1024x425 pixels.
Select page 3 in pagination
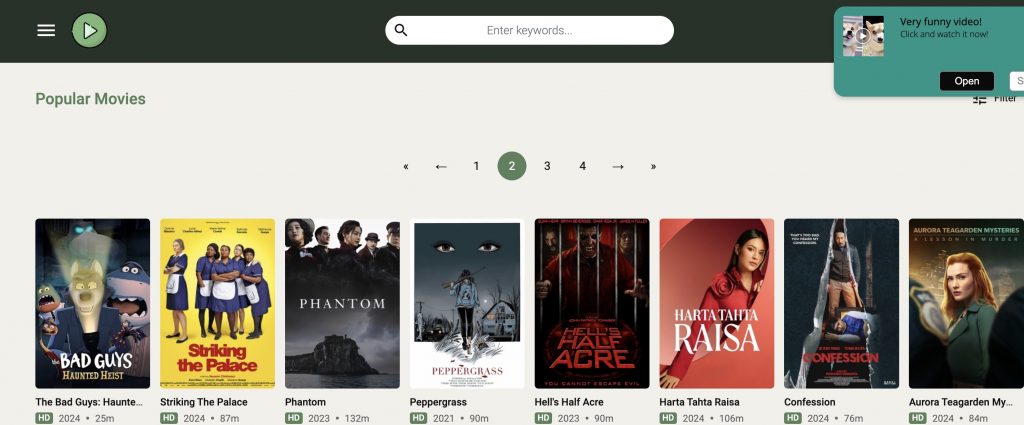[547, 166]
